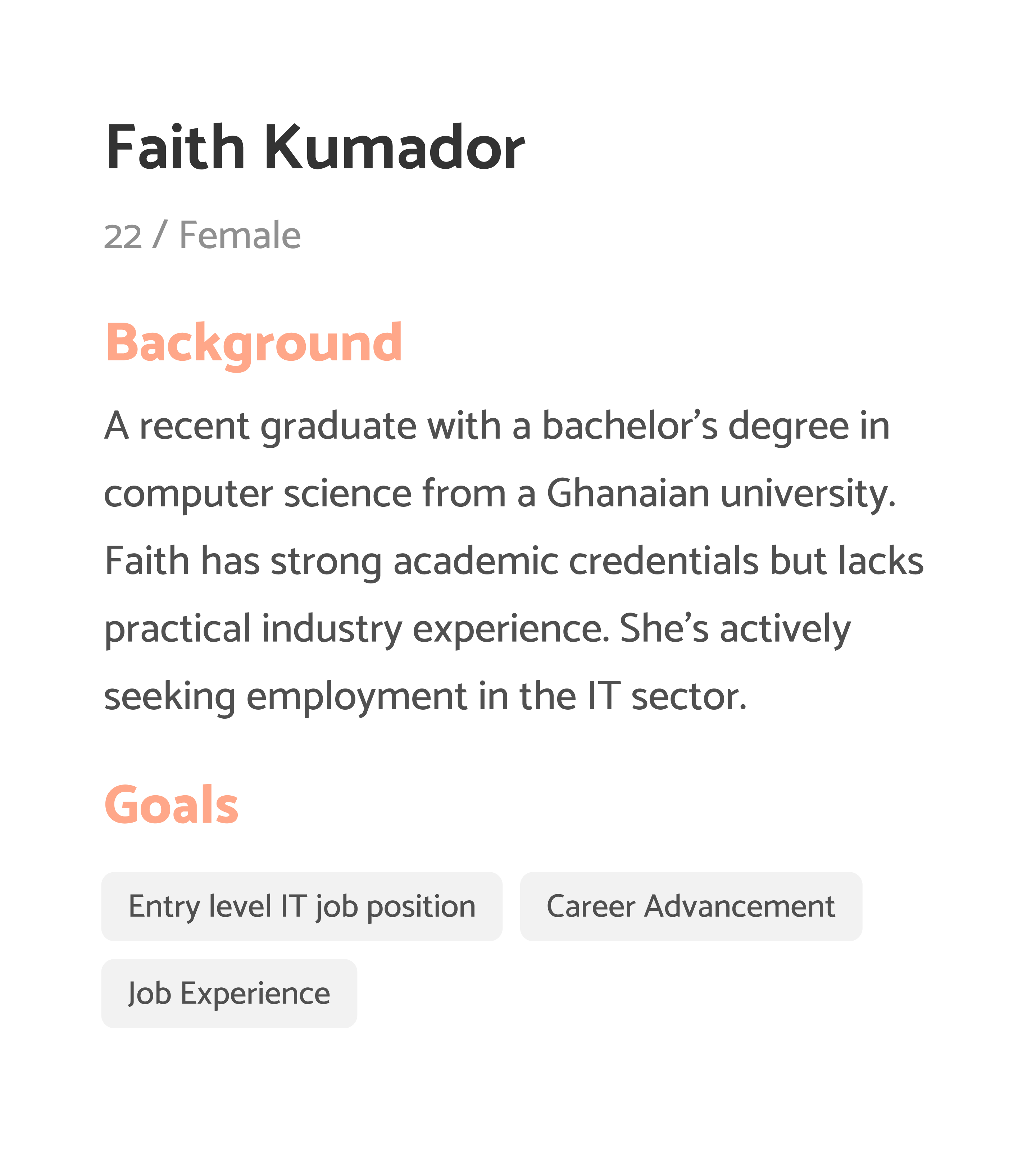The height and width of the screenshot is (1151, 1036).
Task: Select the "Career Advancement" goal tag
Action: (x=690, y=907)
